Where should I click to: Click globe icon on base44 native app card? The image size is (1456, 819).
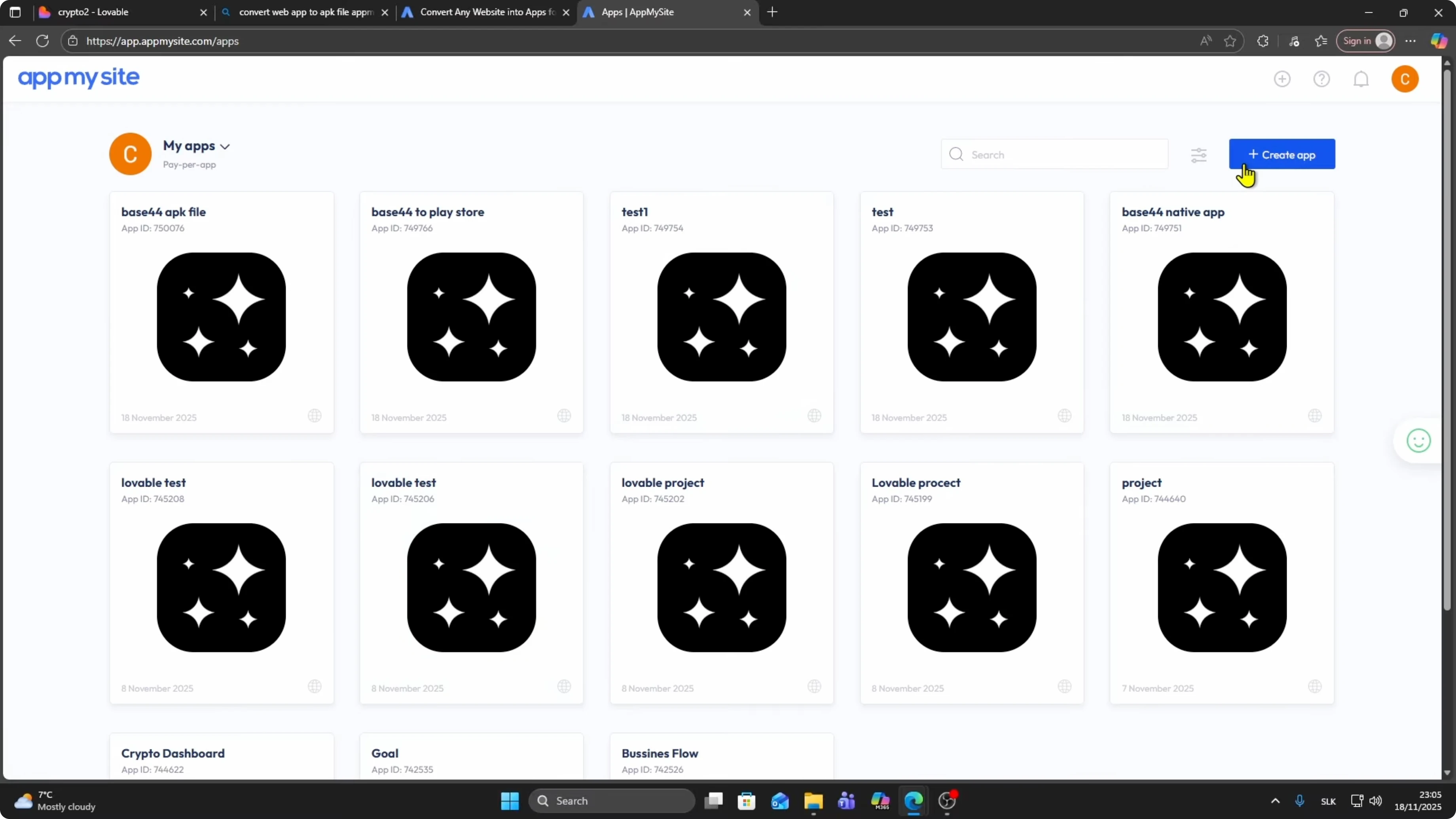[1315, 416]
